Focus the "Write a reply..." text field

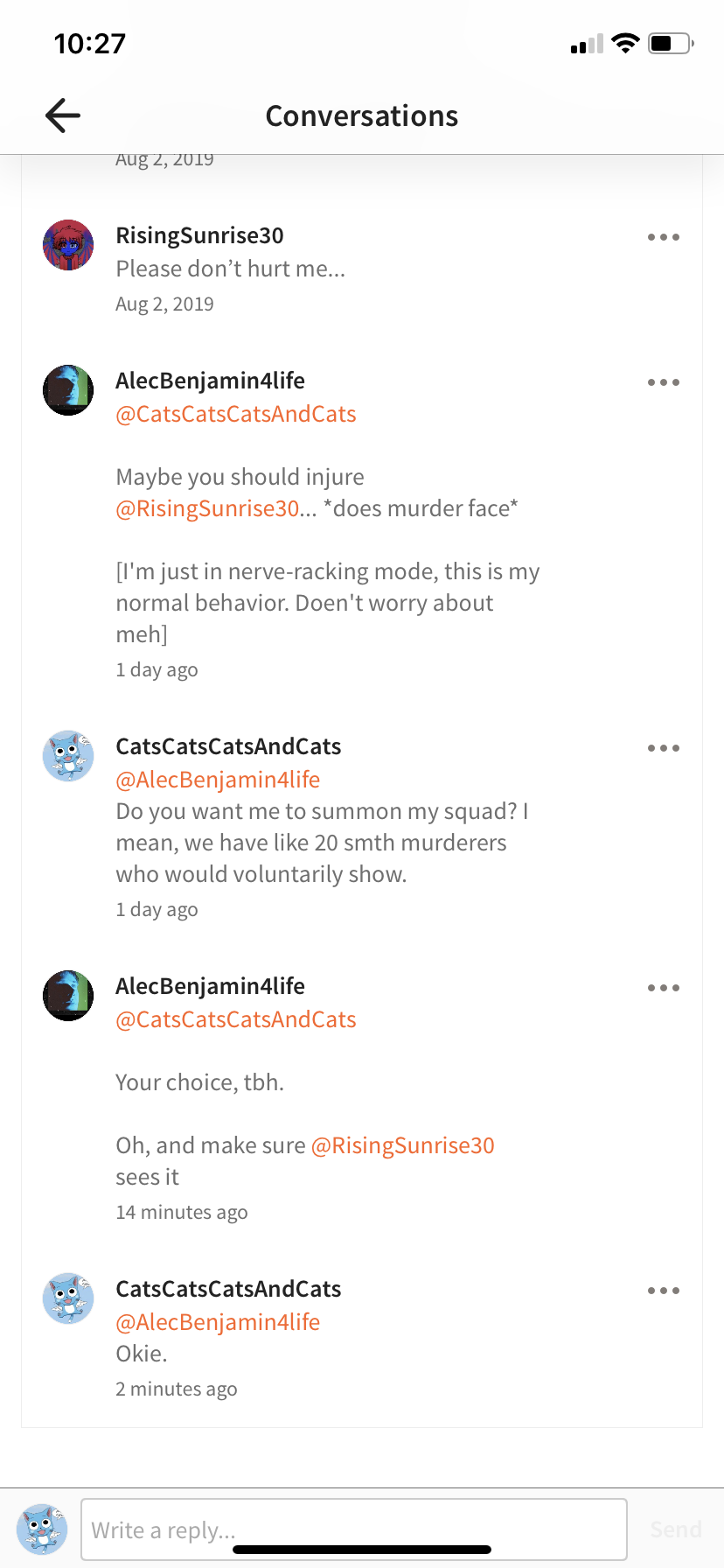click(354, 1529)
